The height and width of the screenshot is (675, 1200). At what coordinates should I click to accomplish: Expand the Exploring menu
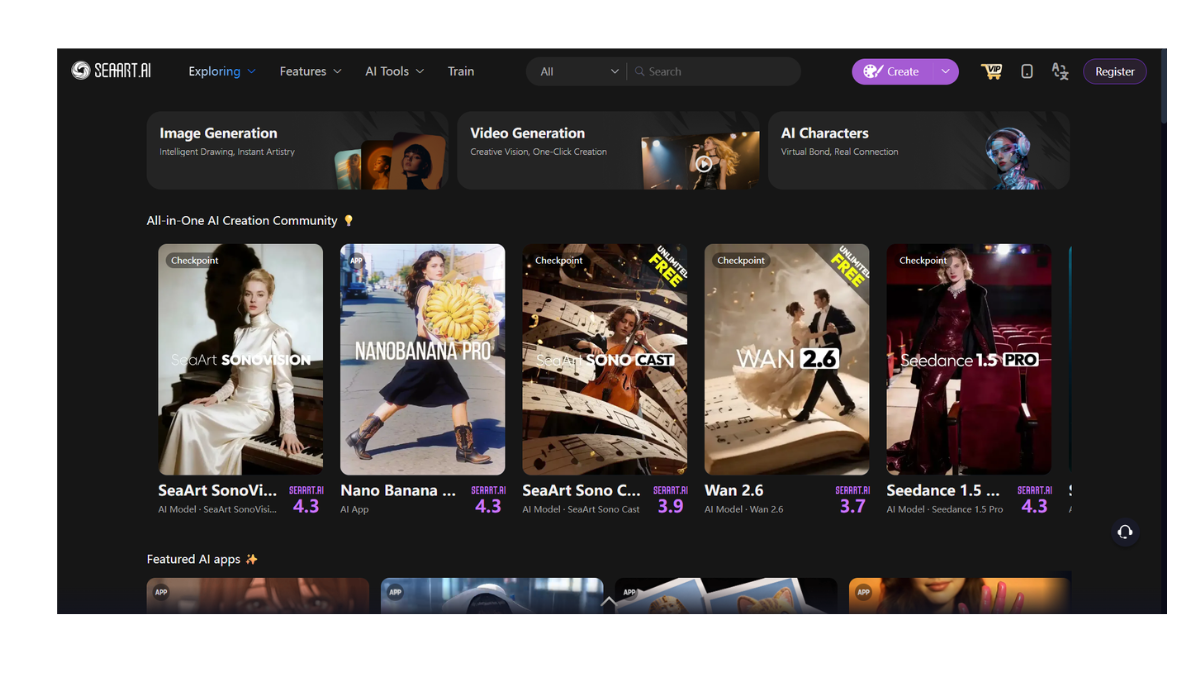[x=222, y=72]
